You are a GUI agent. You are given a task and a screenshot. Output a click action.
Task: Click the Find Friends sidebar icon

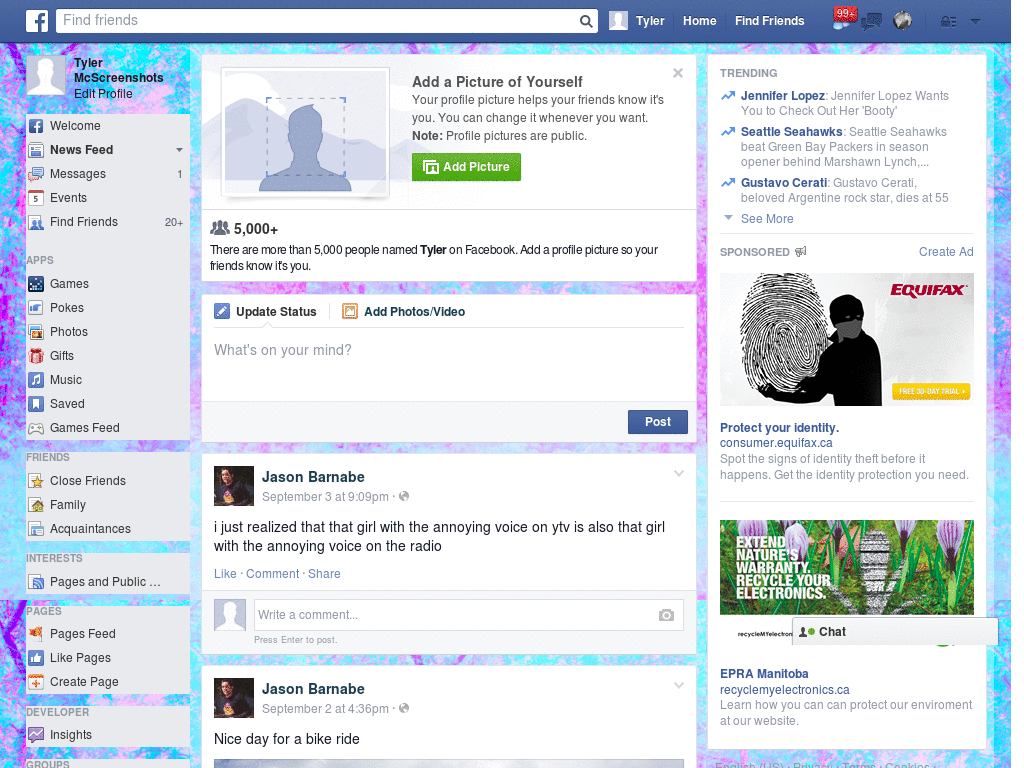click(x=37, y=222)
